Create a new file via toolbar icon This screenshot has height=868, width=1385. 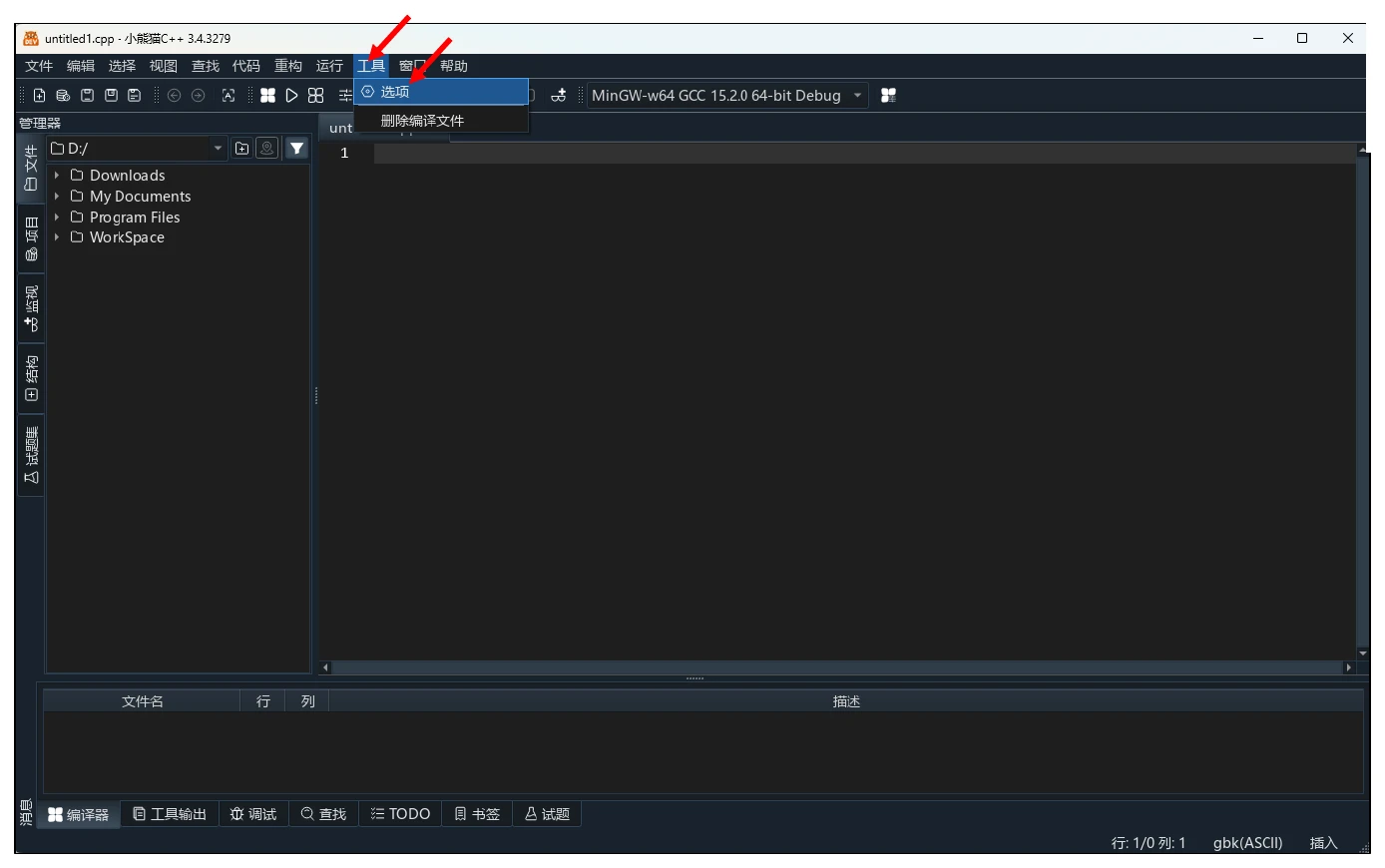click(x=39, y=96)
